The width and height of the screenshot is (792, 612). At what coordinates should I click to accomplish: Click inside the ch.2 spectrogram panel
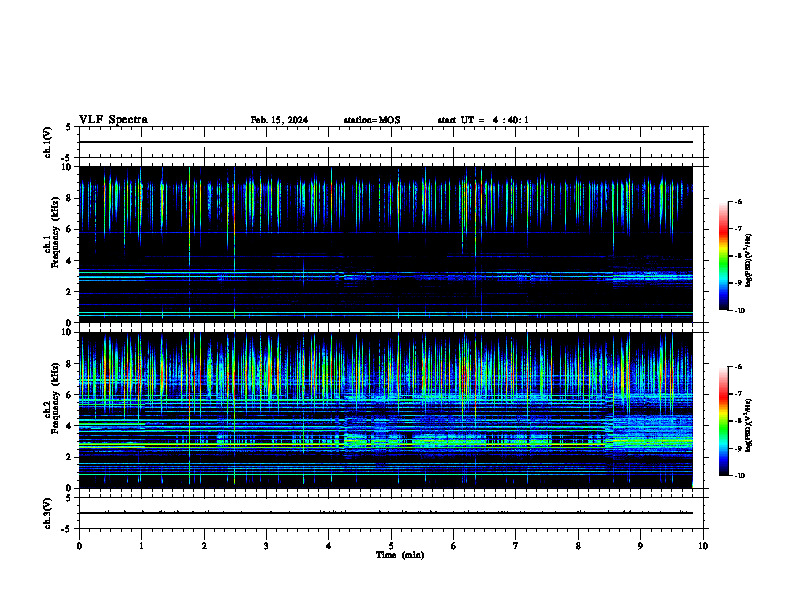tap(386, 410)
